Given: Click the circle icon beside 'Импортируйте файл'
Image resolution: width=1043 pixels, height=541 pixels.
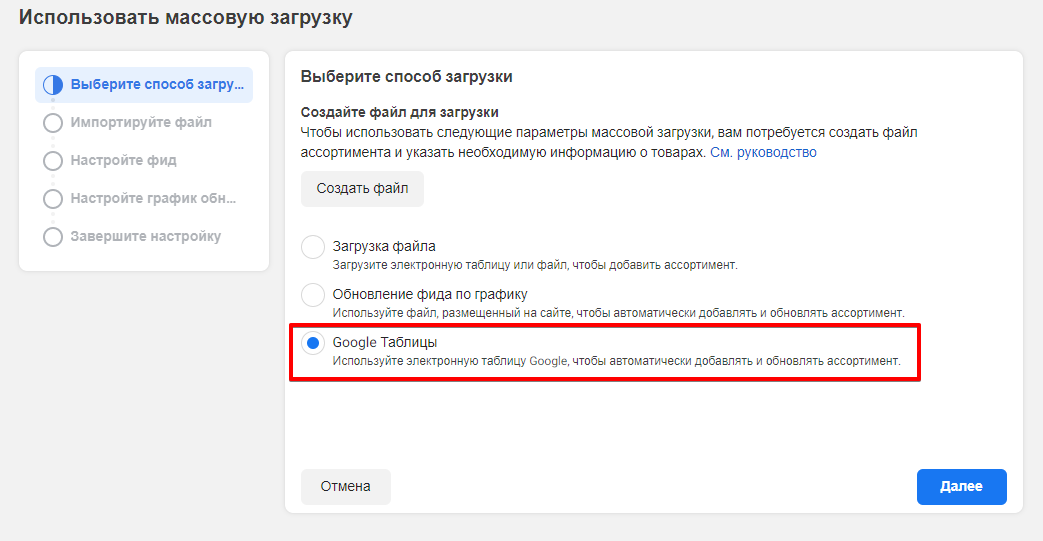Looking at the screenshot, I should coord(53,123).
